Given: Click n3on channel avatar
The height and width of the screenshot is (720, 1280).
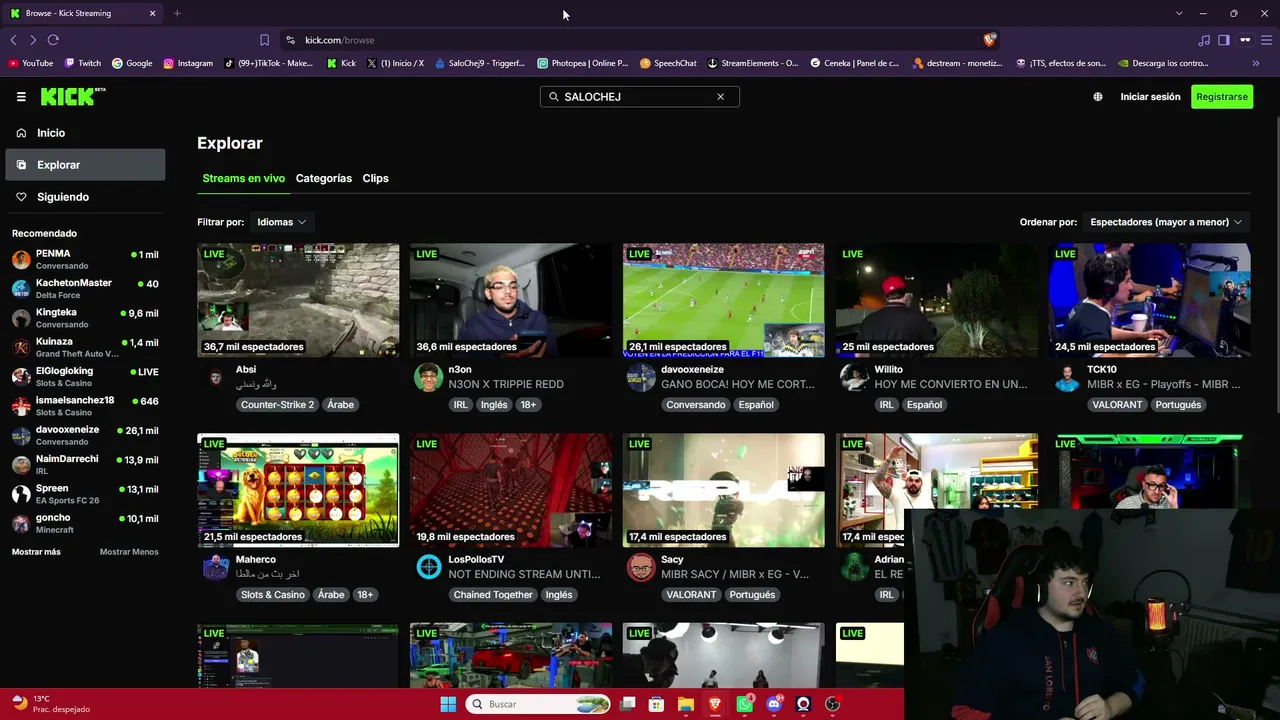Looking at the screenshot, I should tap(428, 377).
